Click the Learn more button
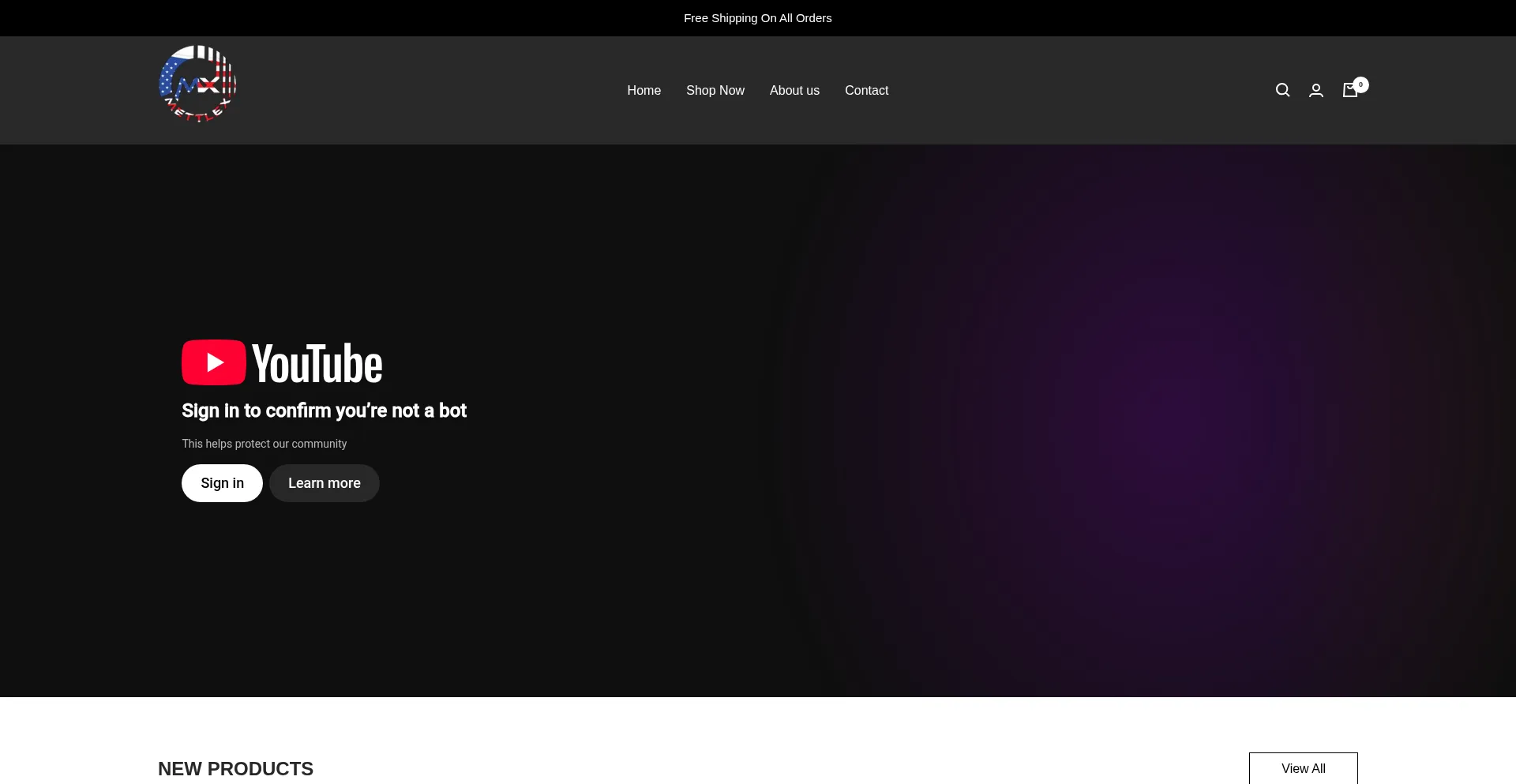Image resolution: width=1516 pixels, height=784 pixels. click(324, 483)
